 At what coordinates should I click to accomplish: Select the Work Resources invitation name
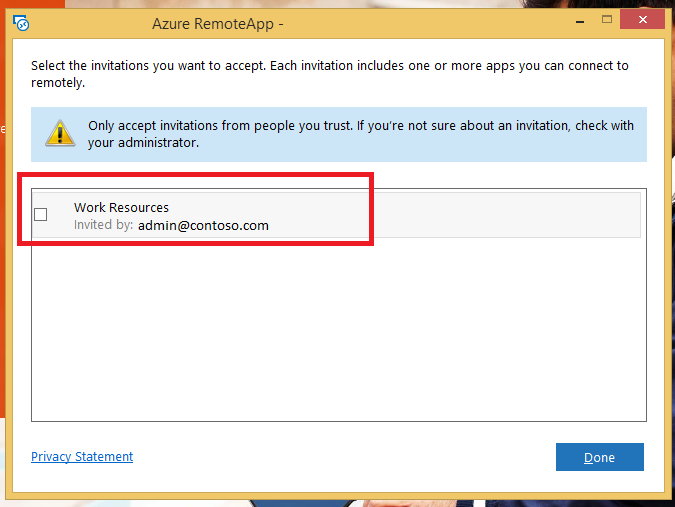(x=121, y=207)
